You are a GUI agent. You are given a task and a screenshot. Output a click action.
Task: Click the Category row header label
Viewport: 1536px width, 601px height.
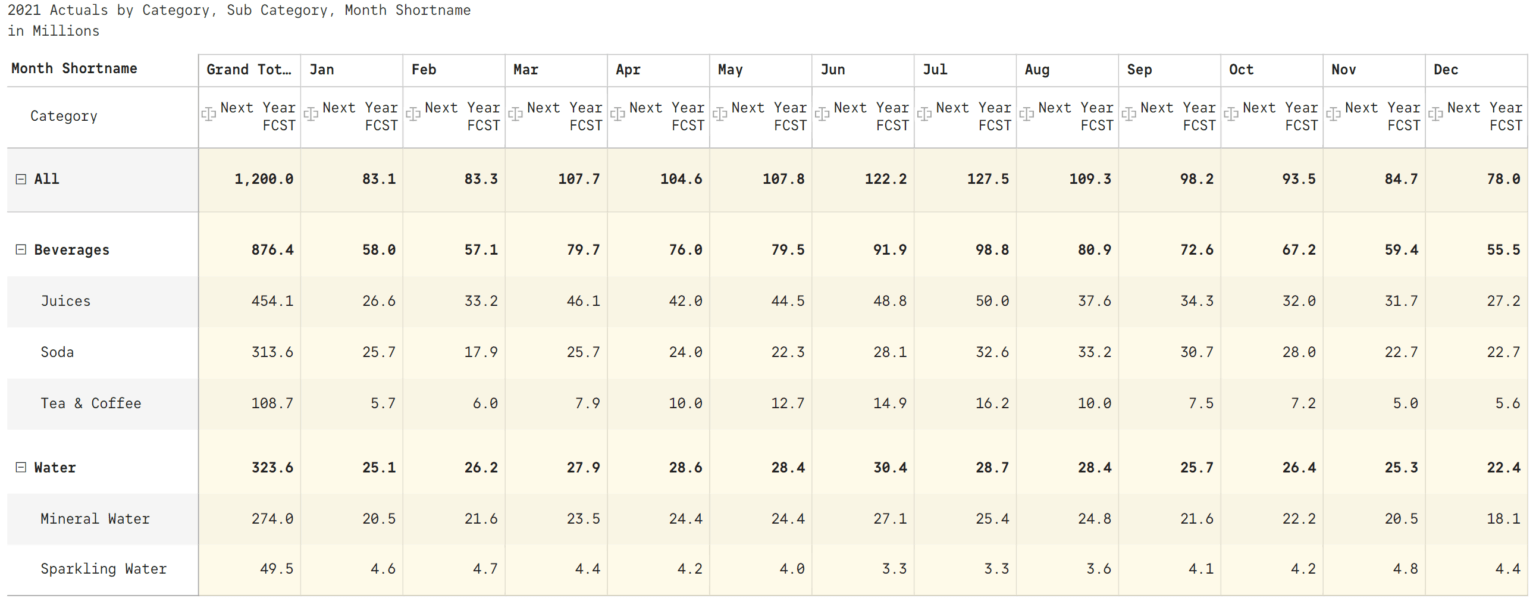[x=64, y=116]
